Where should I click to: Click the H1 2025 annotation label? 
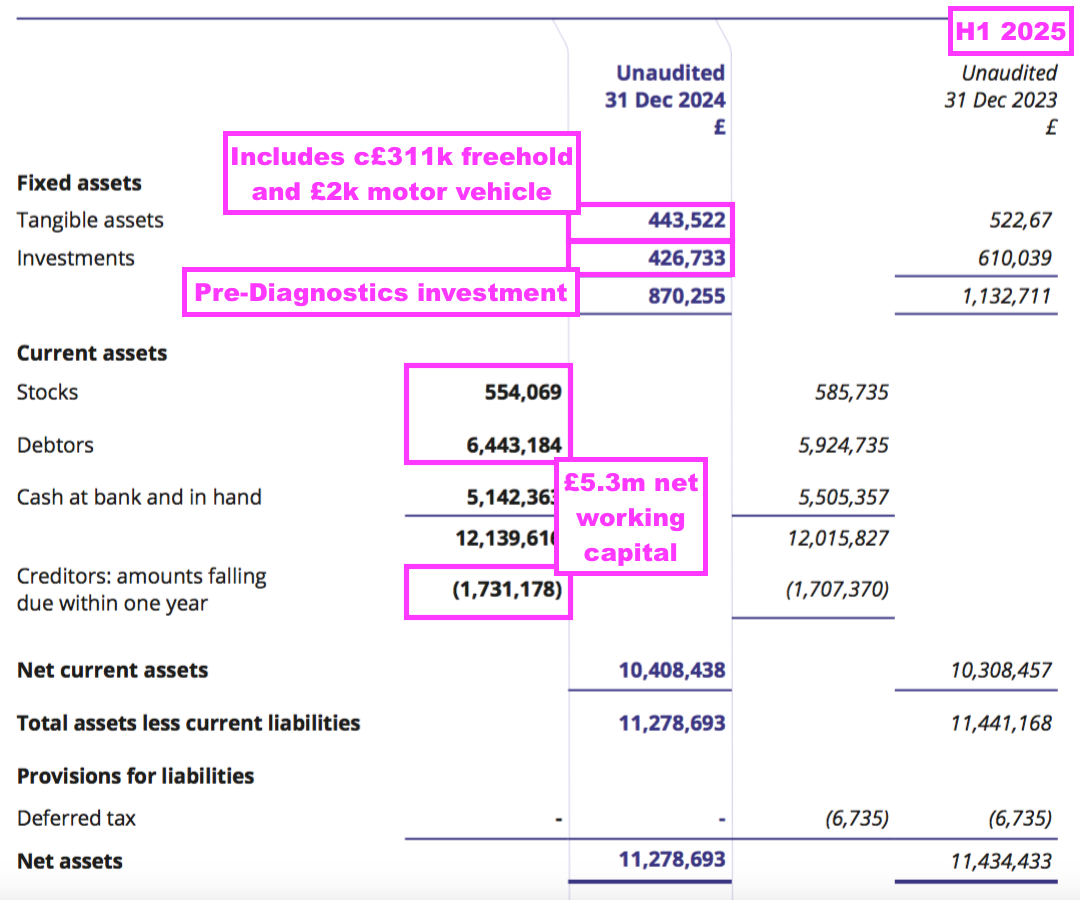(1010, 31)
